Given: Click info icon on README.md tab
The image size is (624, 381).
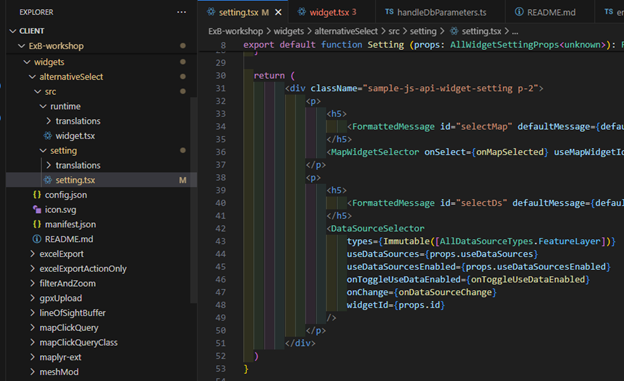Looking at the screenshot, I should [519, 12].
